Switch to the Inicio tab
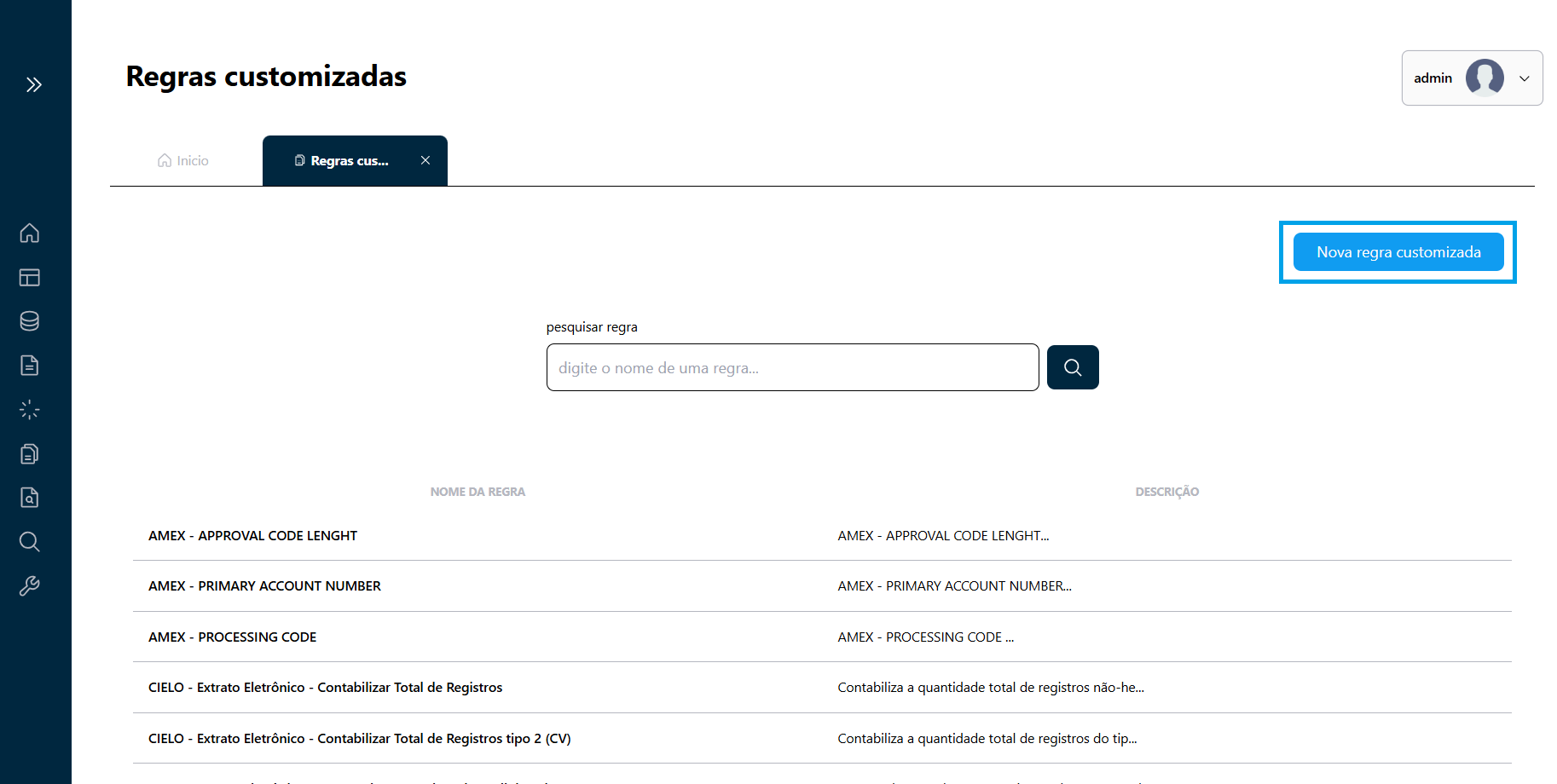The width and height of the screenshot is (1557, 784). [x=182, y=160]
